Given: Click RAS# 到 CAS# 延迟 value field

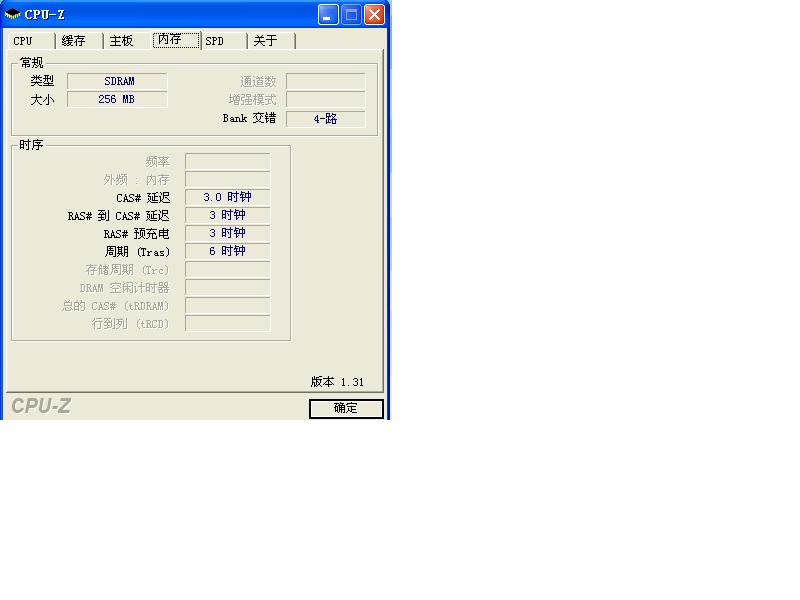Looking at the screenshot, I should pos(228,215).
